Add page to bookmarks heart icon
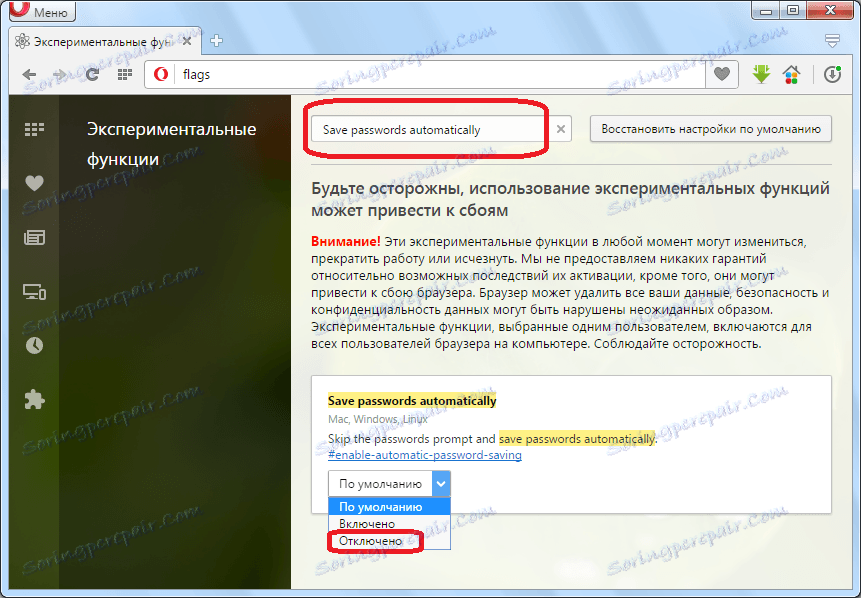This screenshot has width=861, height=598. pyautogui.click(x=722, y=74)
